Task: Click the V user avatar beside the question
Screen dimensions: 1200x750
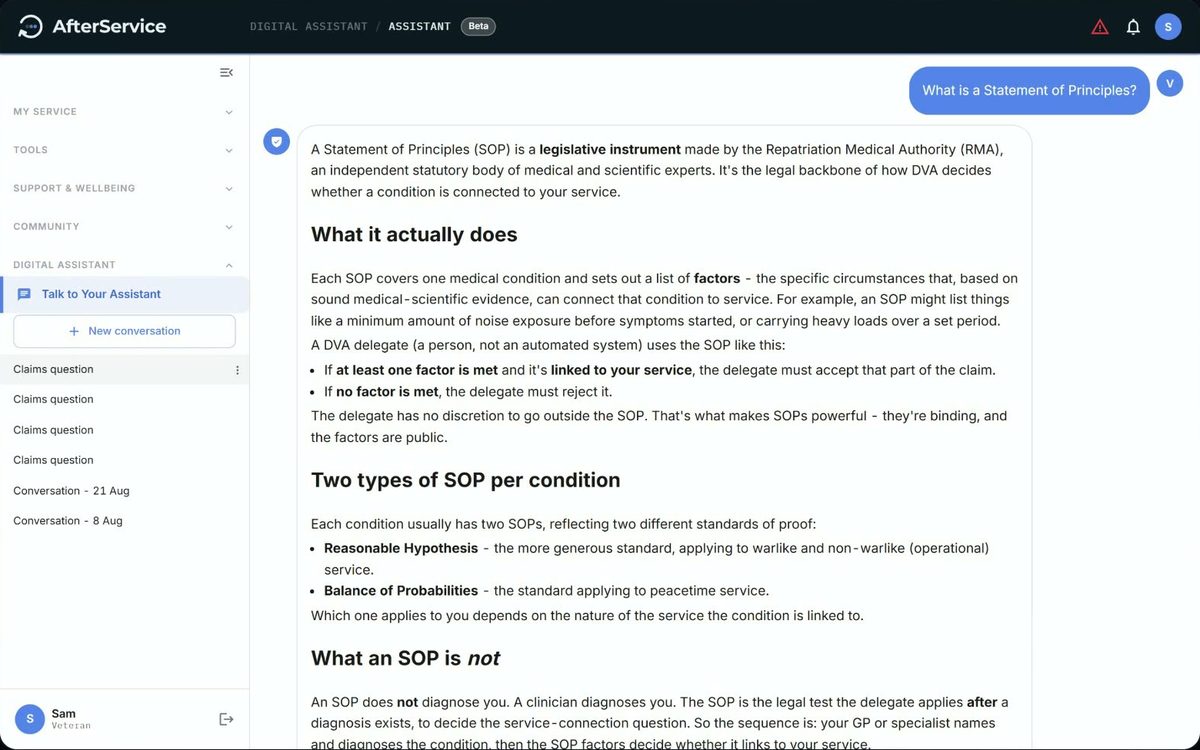Action: [x=1169, y=84]
